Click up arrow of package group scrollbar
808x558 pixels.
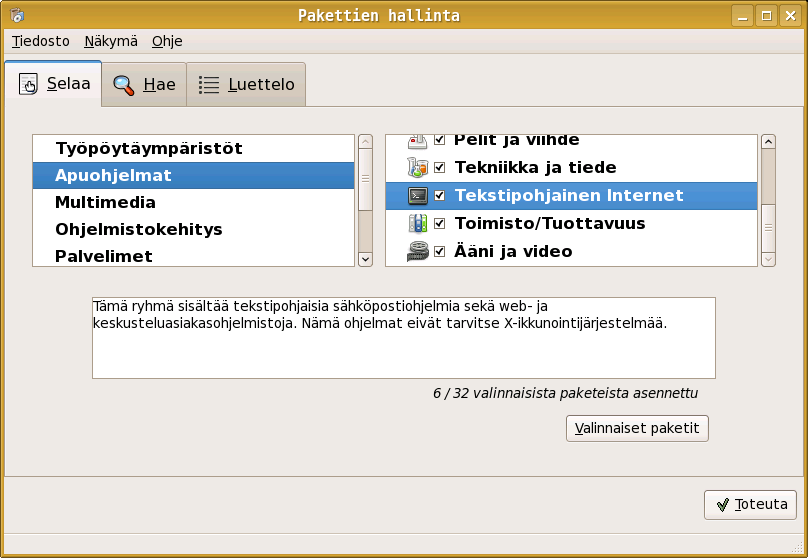[768, 142]
